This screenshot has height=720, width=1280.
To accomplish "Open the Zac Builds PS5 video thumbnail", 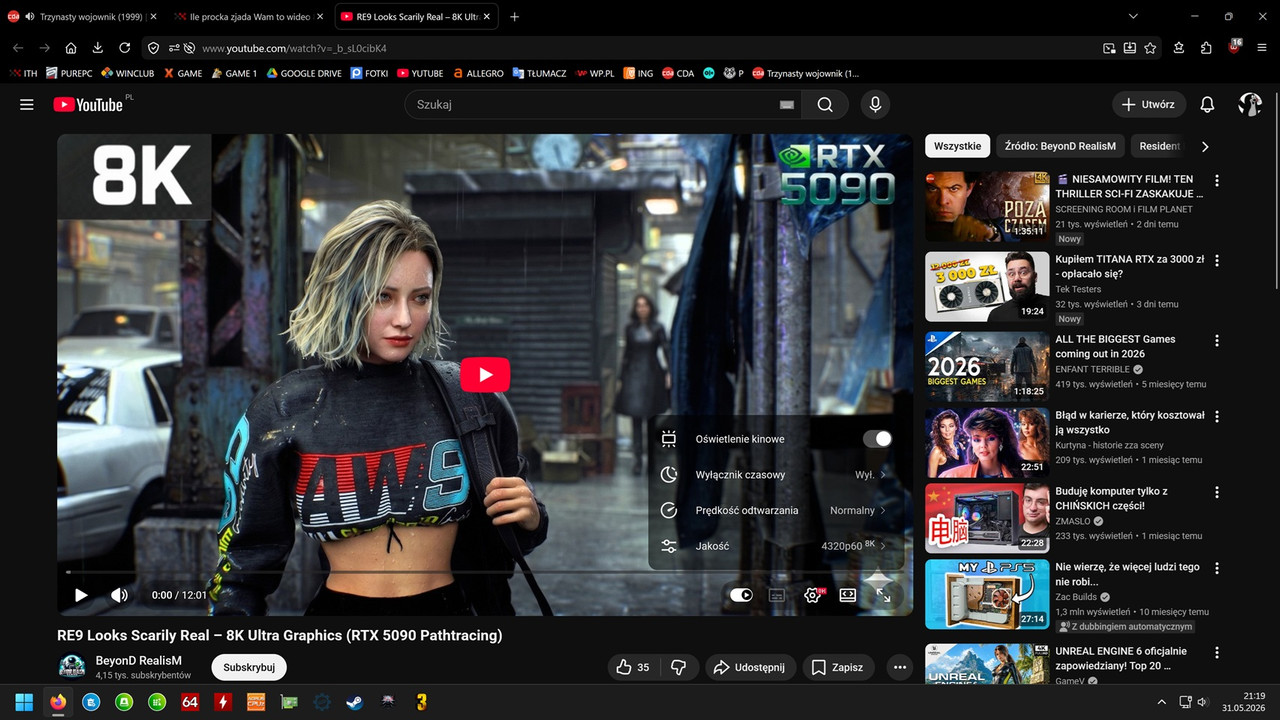I will tap(987, 594).
